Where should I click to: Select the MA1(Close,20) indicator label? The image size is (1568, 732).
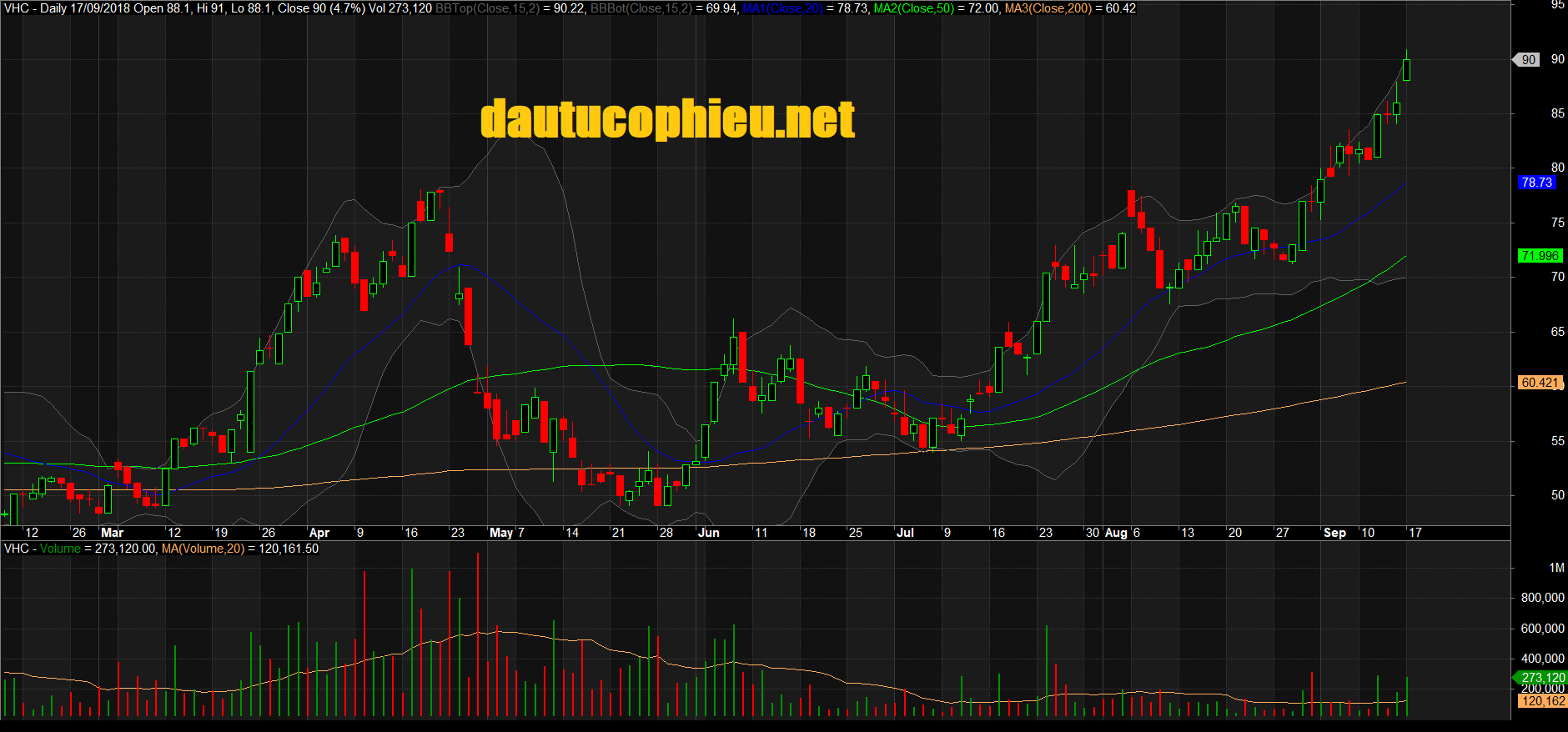pos(782,8)
